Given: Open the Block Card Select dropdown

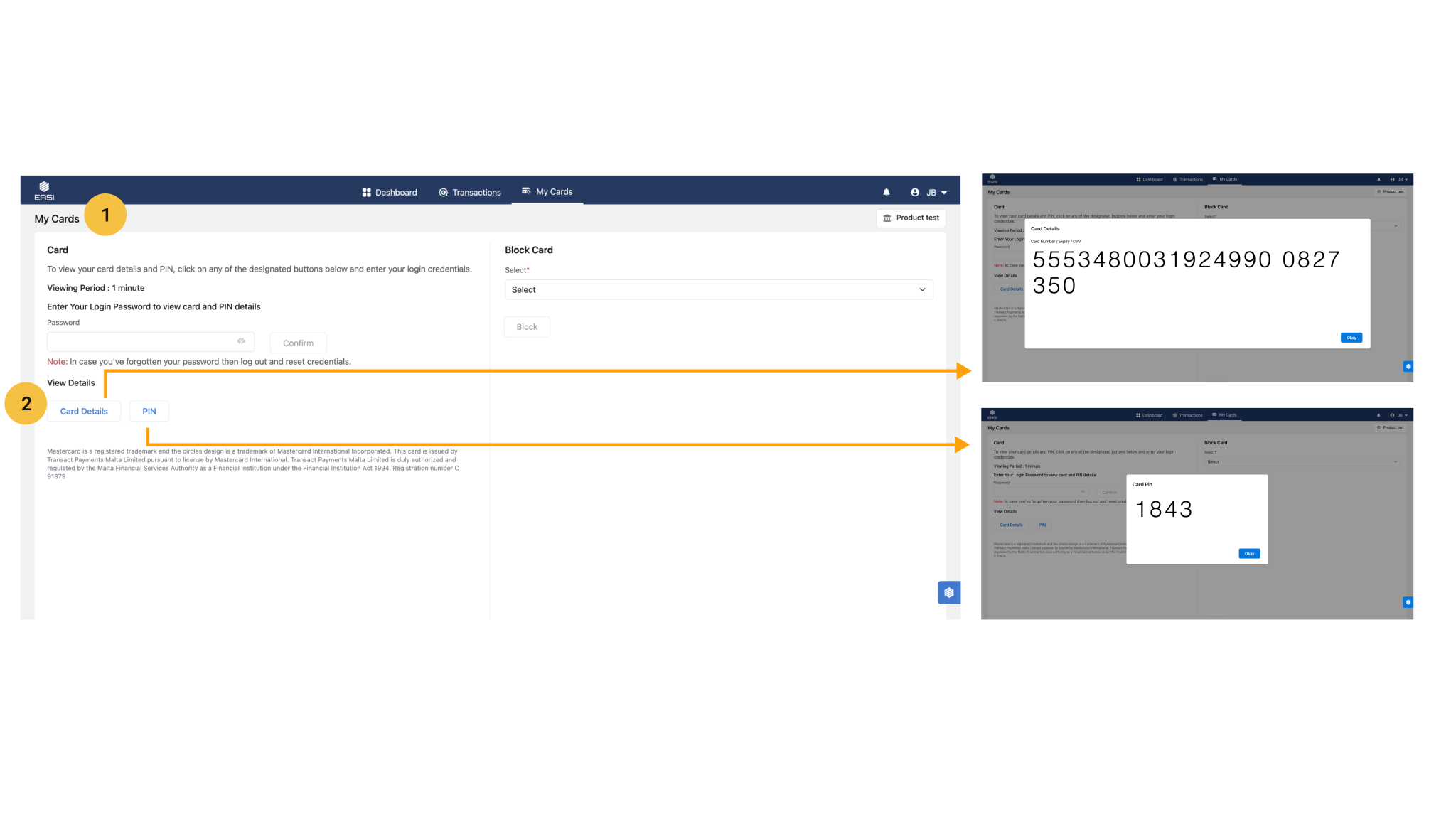Looking at the screenshot, I should 718,290.
